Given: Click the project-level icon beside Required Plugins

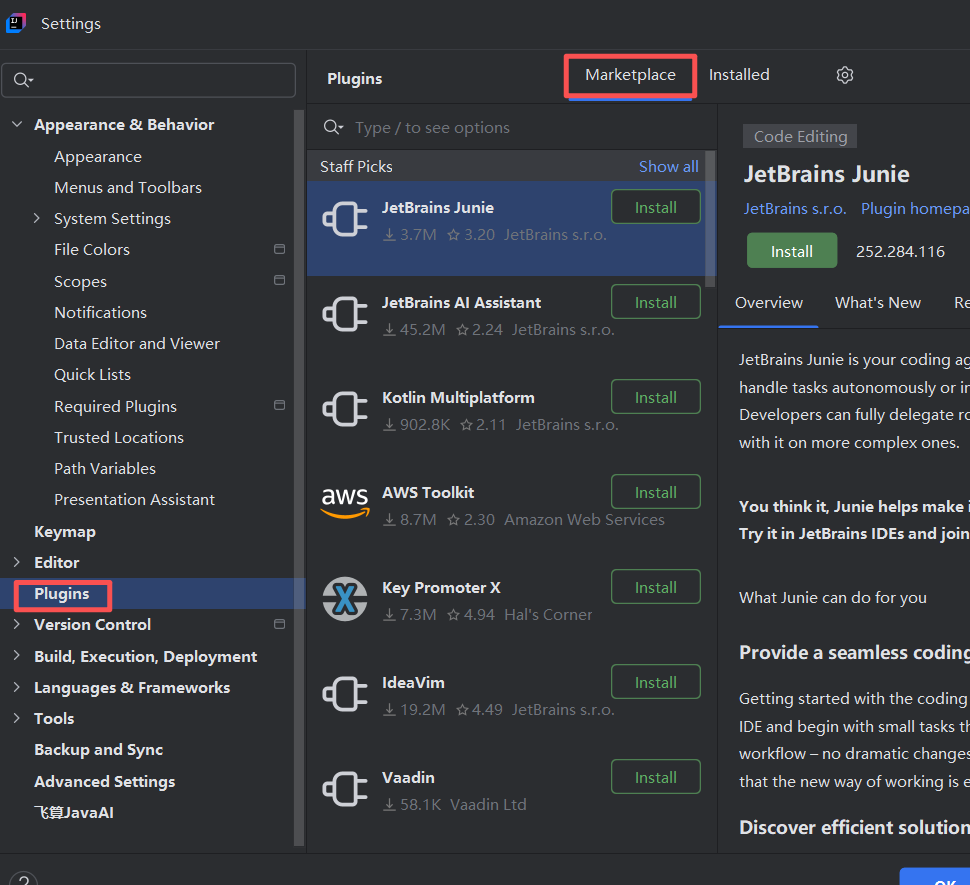Looking at the screenshot, I should tap(280, 405).
